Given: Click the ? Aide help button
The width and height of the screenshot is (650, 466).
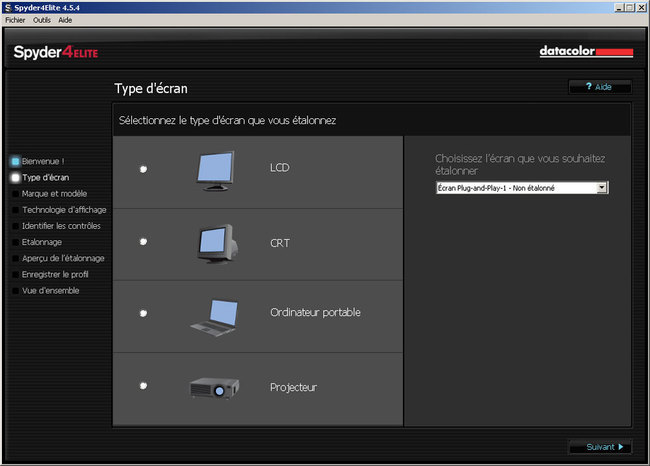Looking at the screenshot, I should [600, 87].
